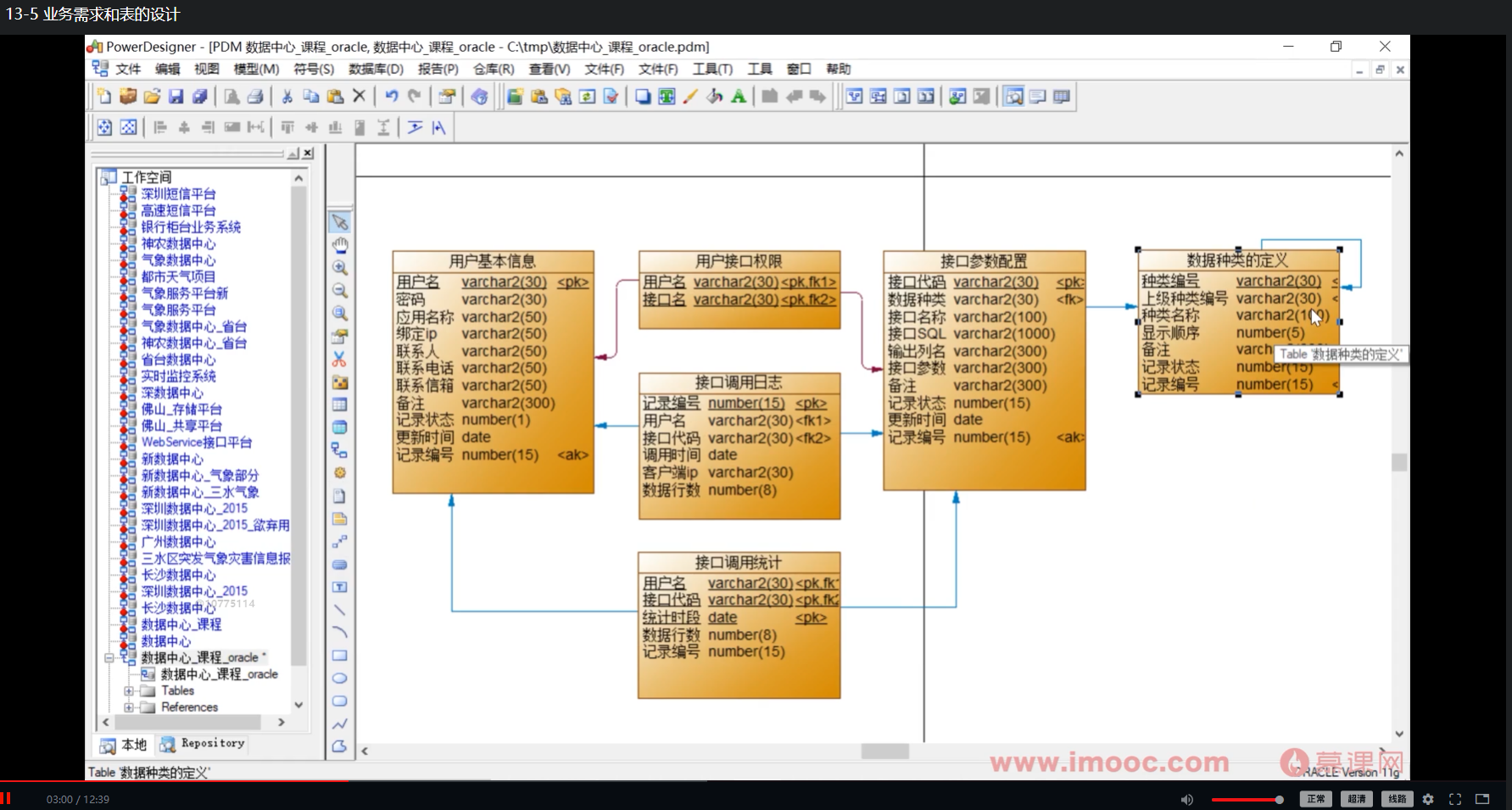Select the Zoom In palette tool

(339, 268)
